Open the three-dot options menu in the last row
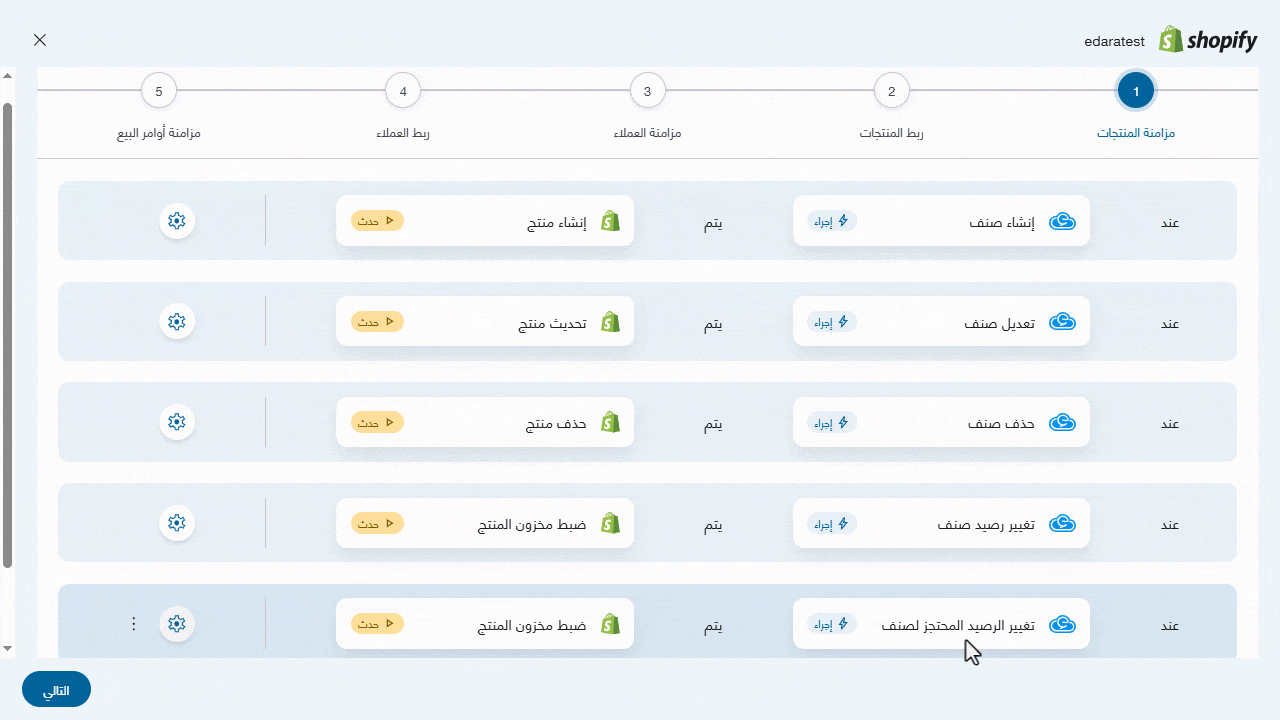The image size is (1280, 720). (134, 624)
